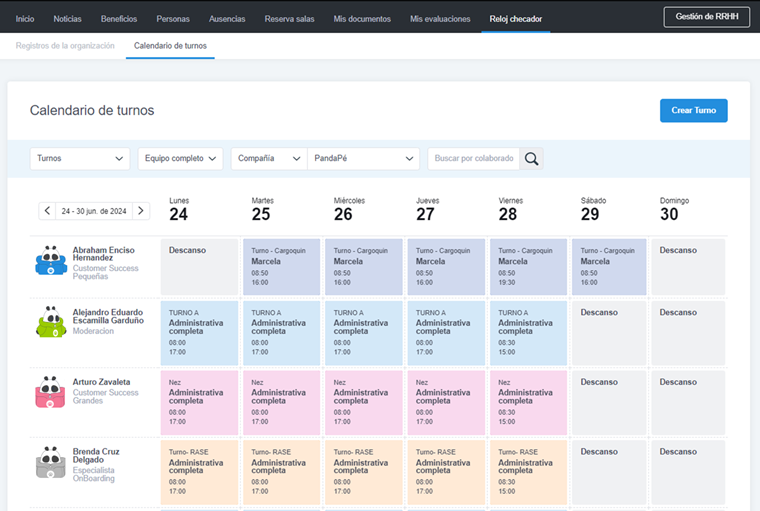Image resolution: width=760 pixels, height=511 pixels.
Task: Click Brenda Cruz Delgado's gray avatar
Action: click(49, 462)
